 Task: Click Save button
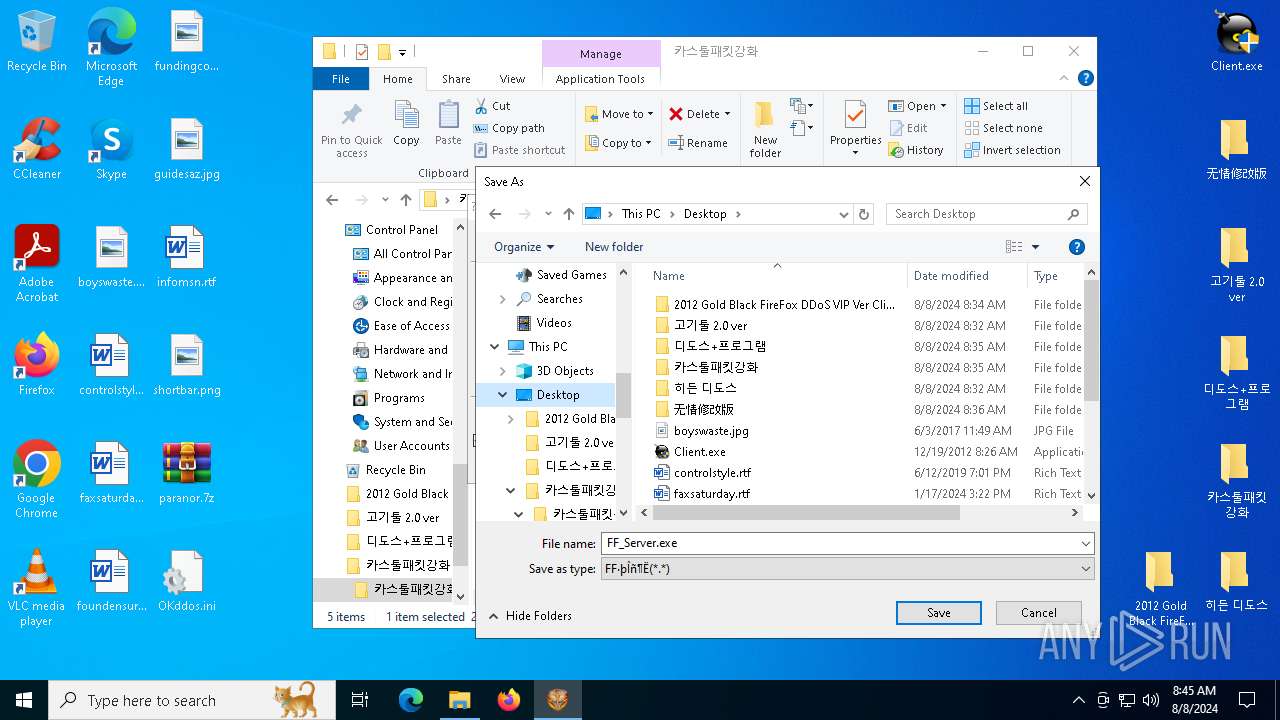click(938, 613)
